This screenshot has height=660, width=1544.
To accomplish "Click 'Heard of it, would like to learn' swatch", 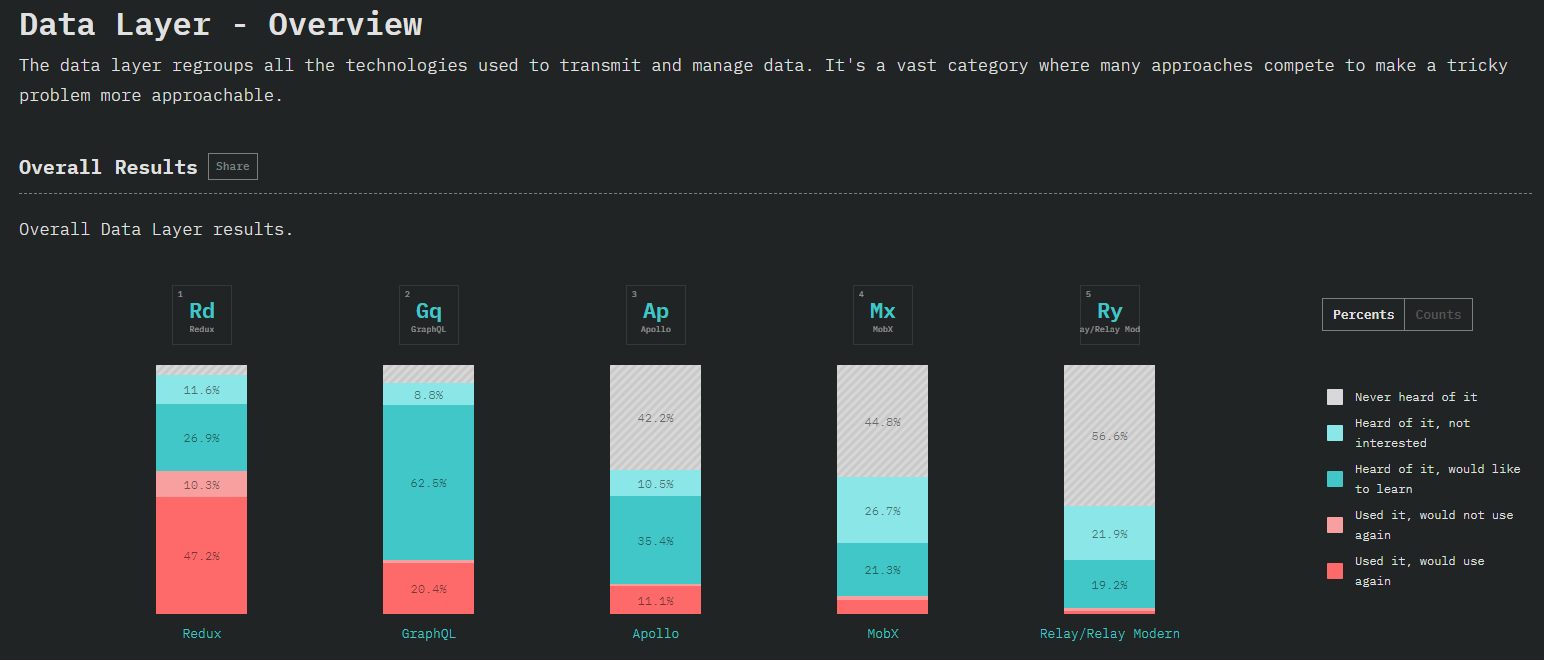I will [x=1335, y=479].
